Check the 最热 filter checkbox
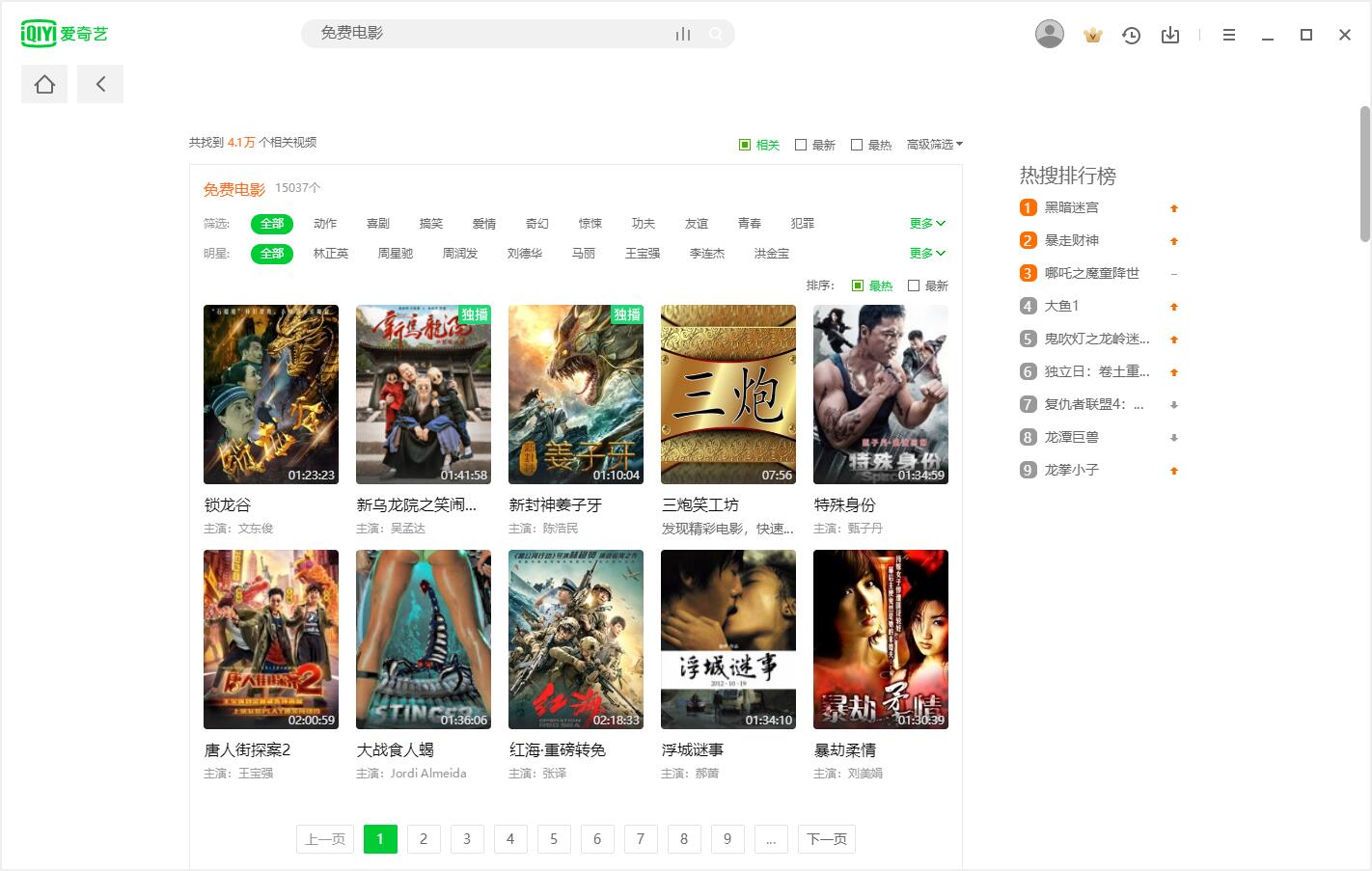This screenshot has height=871, width=1372. point(858,144)
